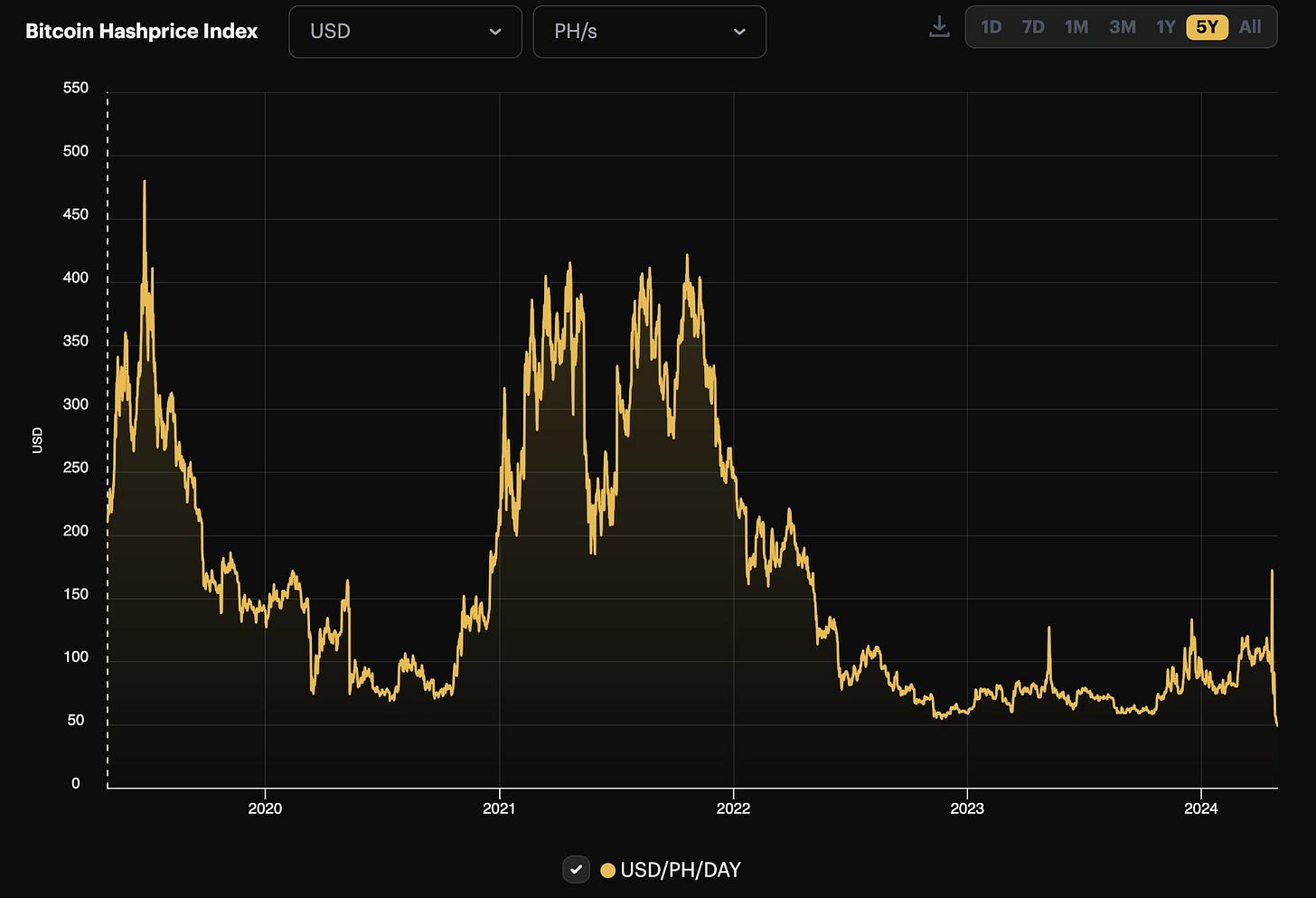Click the 2022 label on the x-axis
1316x898 pixels.
[733, 809]
